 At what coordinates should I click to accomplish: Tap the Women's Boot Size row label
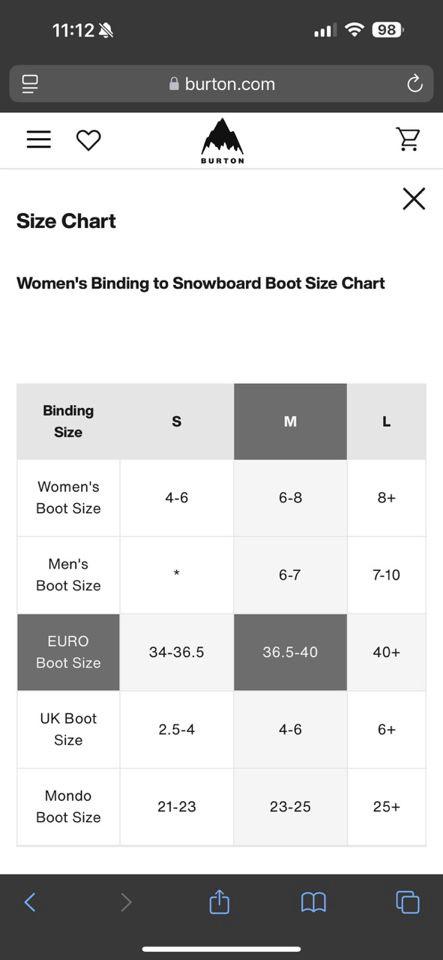pos(69,498)
